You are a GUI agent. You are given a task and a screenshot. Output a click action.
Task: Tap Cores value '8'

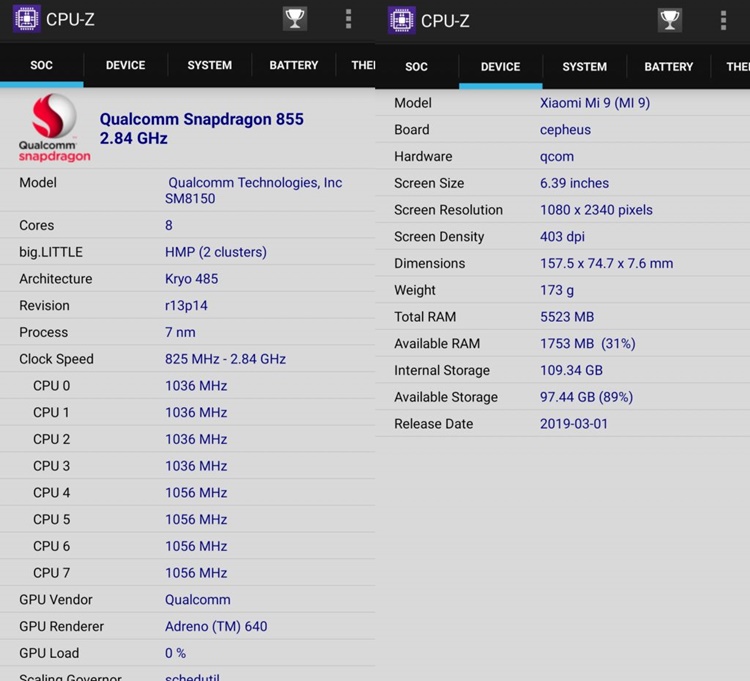169,225
